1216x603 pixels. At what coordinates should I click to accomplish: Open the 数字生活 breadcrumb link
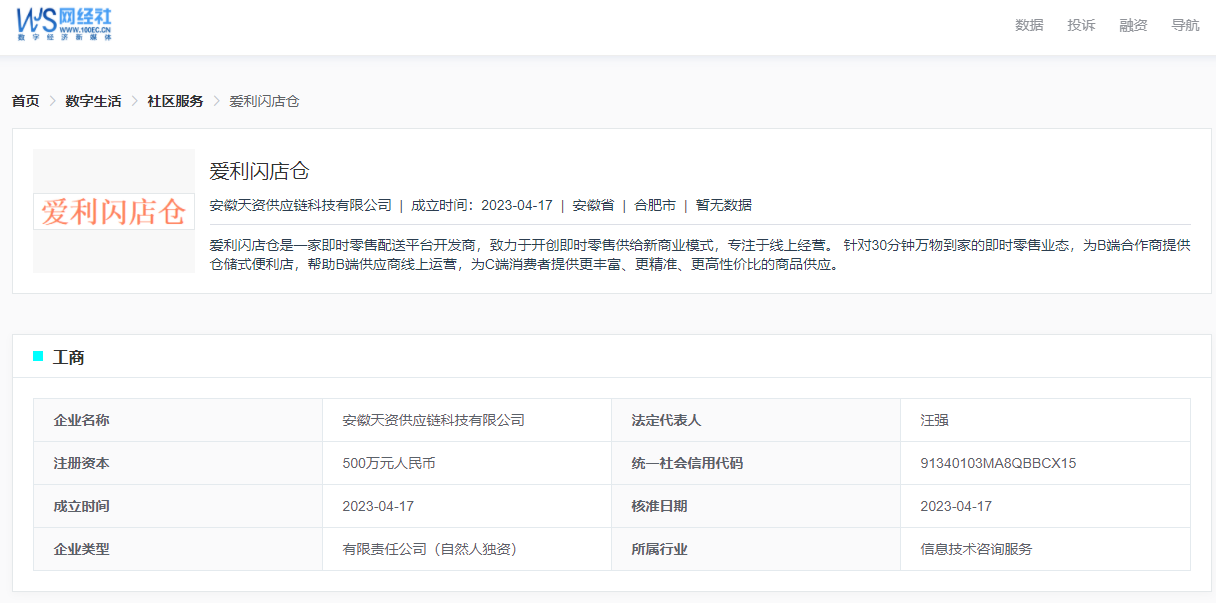point(93,101)
